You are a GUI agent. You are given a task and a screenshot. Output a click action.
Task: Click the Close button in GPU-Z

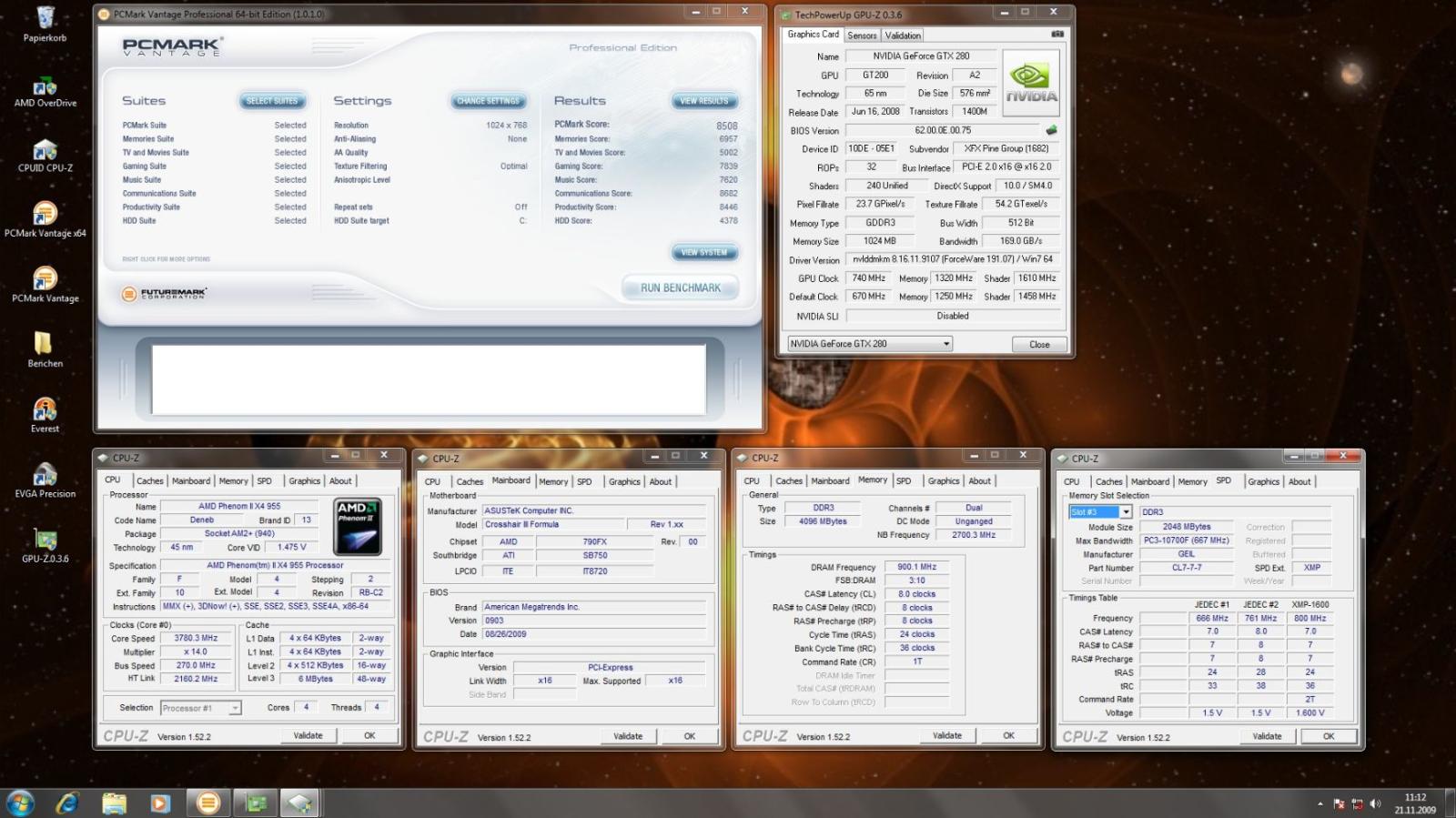1039,345
